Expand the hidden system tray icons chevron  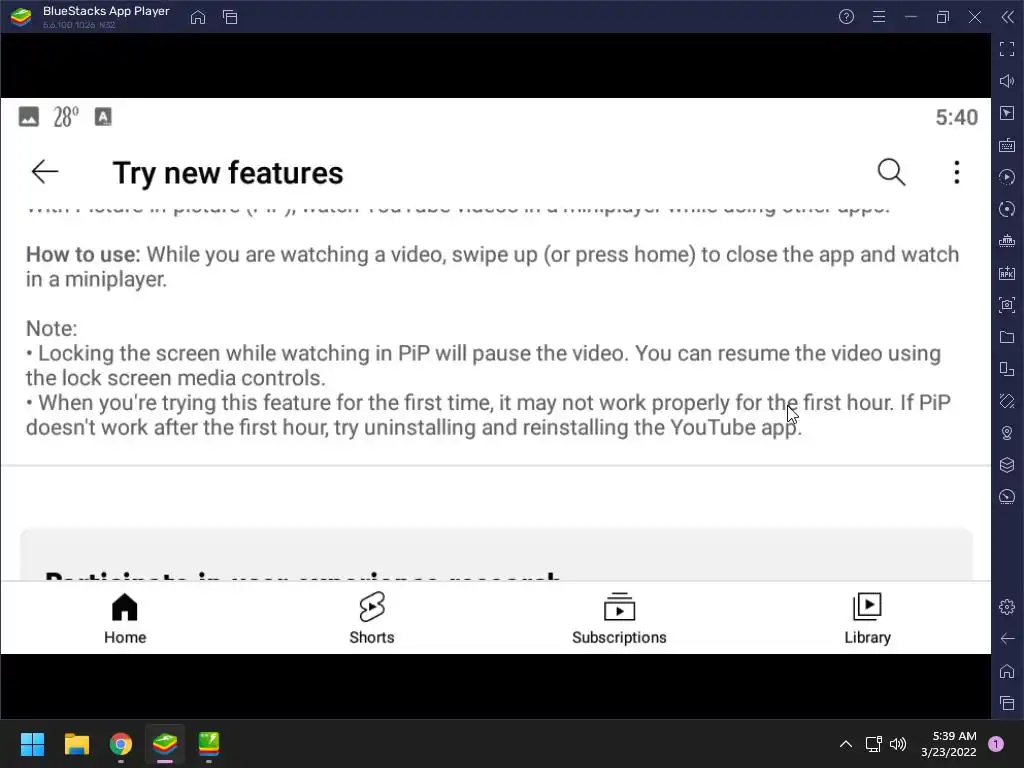click(x=846, y=744)
